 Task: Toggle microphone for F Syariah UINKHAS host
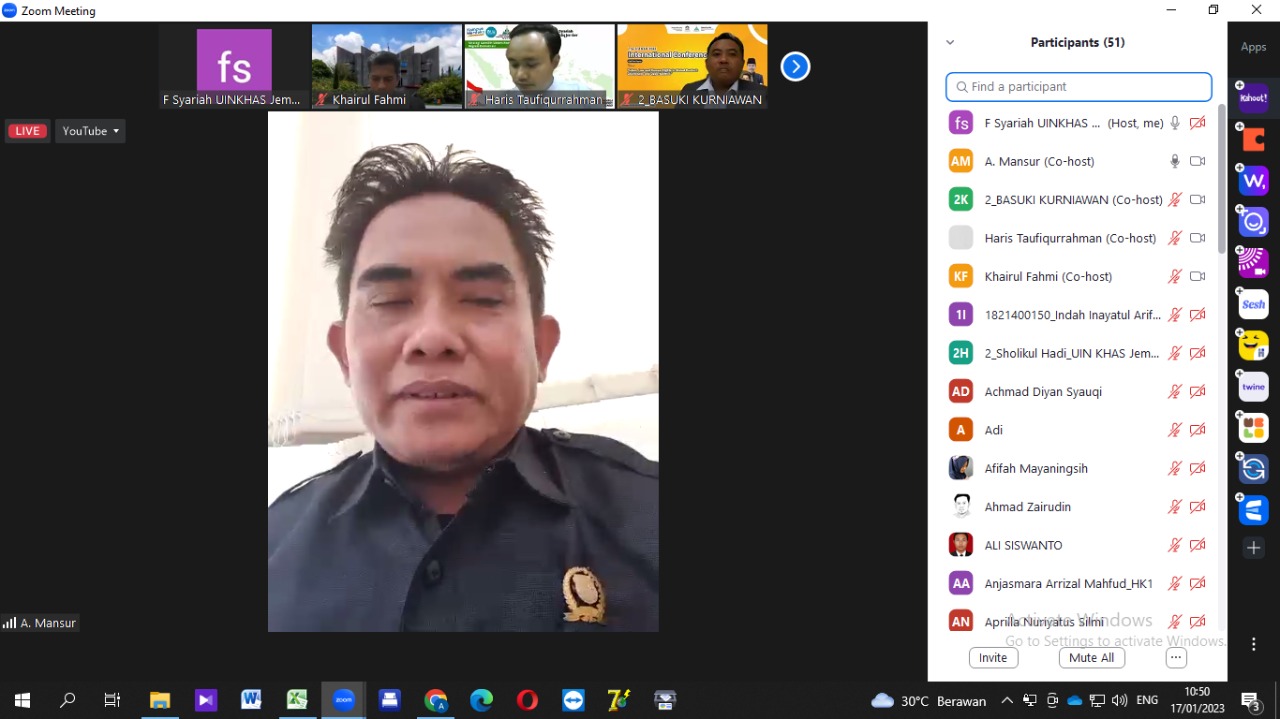click(x=1175, y=123)
